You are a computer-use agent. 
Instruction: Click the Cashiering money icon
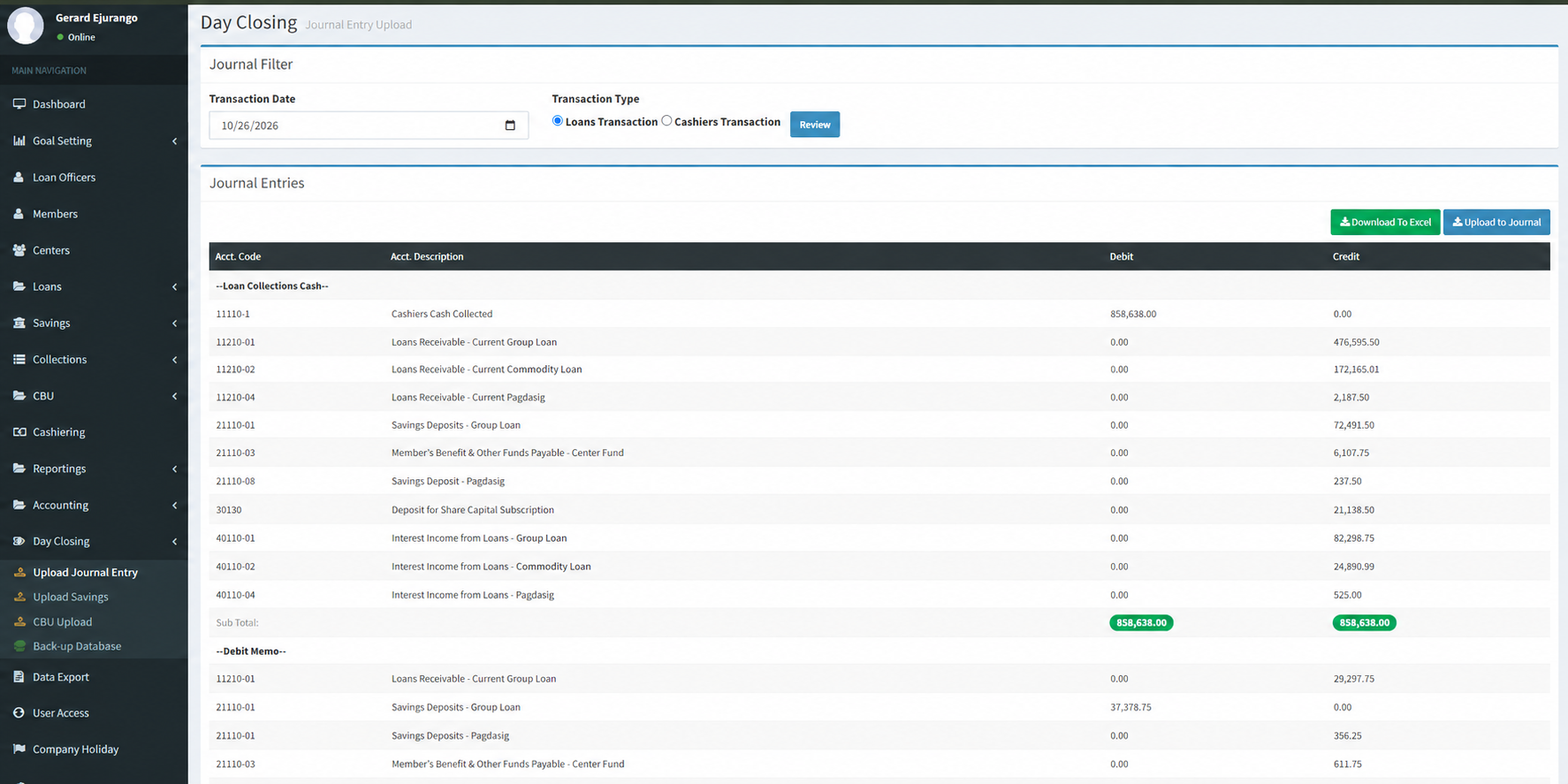[x=19, y=432]
